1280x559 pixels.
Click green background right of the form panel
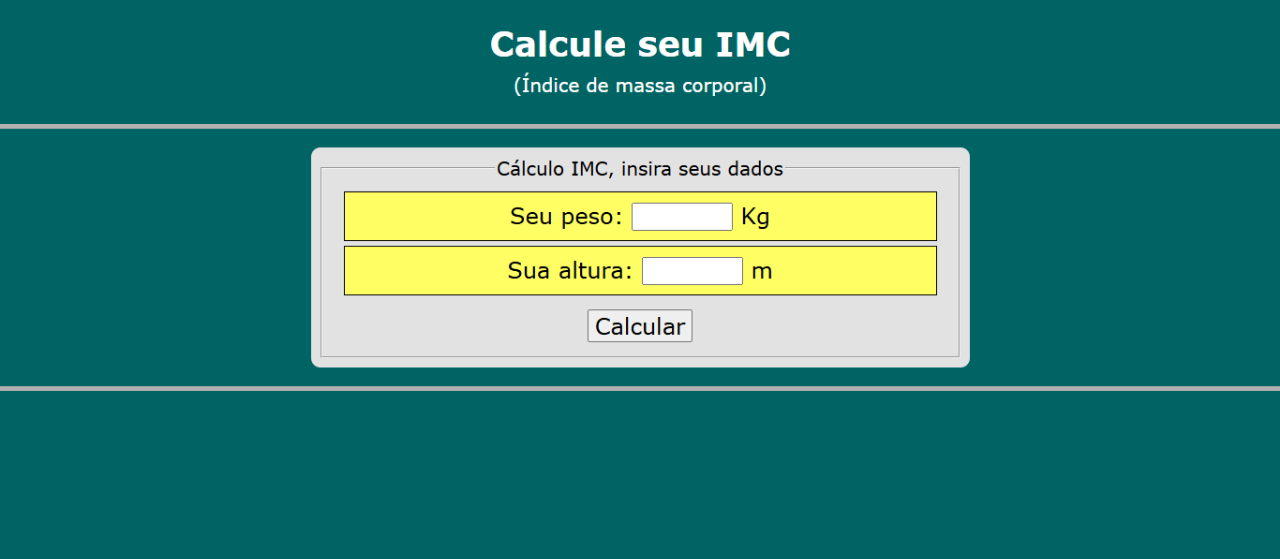(x=1120, y=258)
